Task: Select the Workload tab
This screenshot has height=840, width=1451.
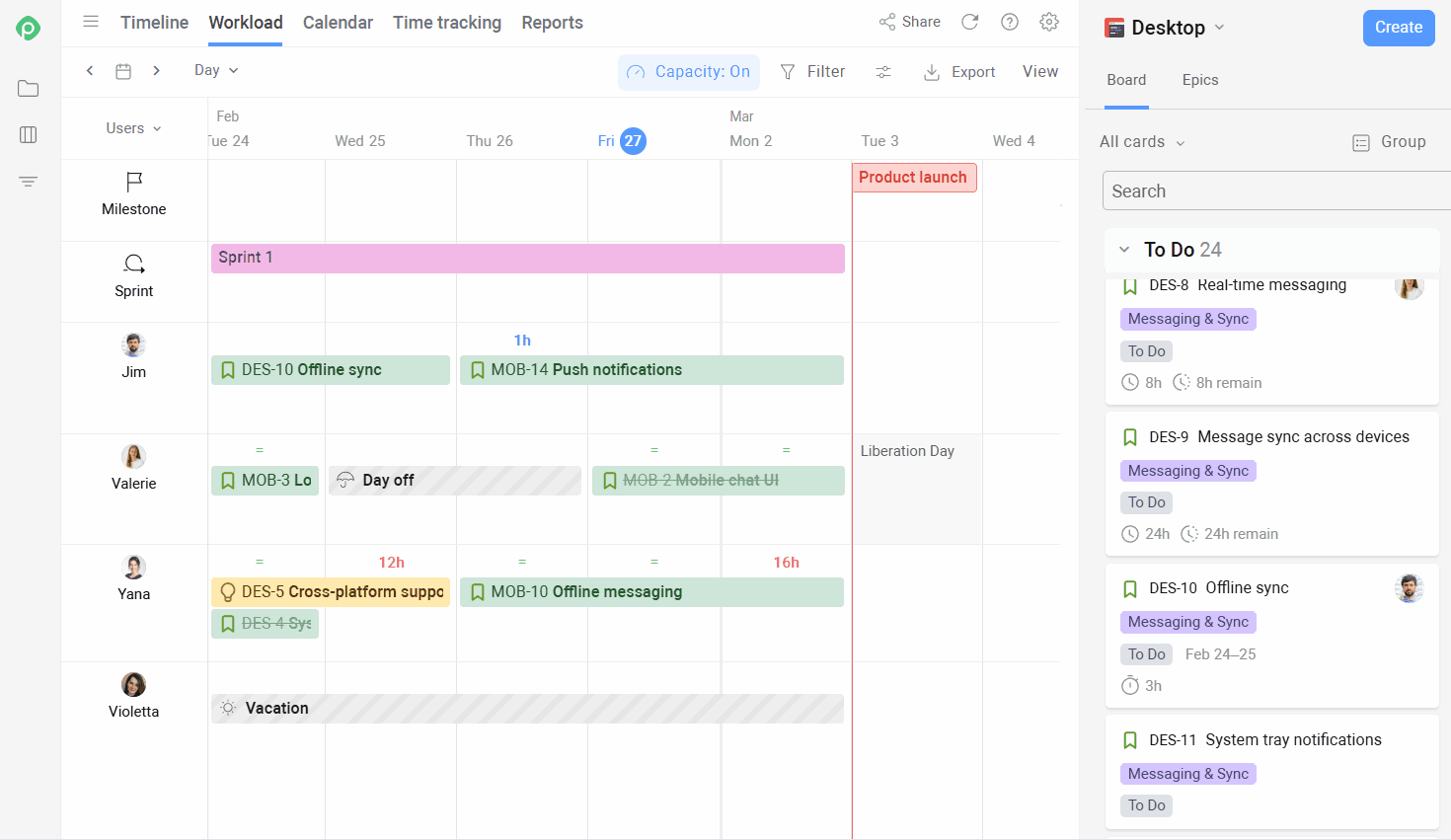Action: click(x=246, y=23)
